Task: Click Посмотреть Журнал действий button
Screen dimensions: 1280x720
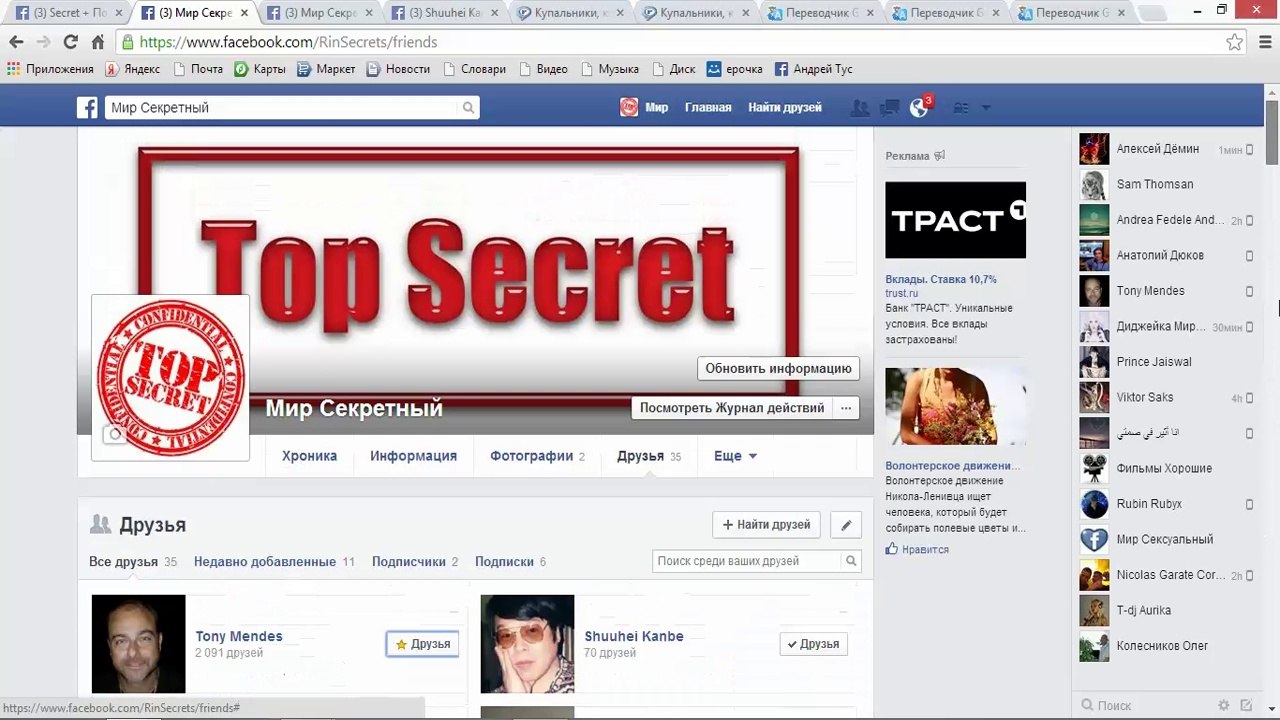Action: tap(732, 408)
